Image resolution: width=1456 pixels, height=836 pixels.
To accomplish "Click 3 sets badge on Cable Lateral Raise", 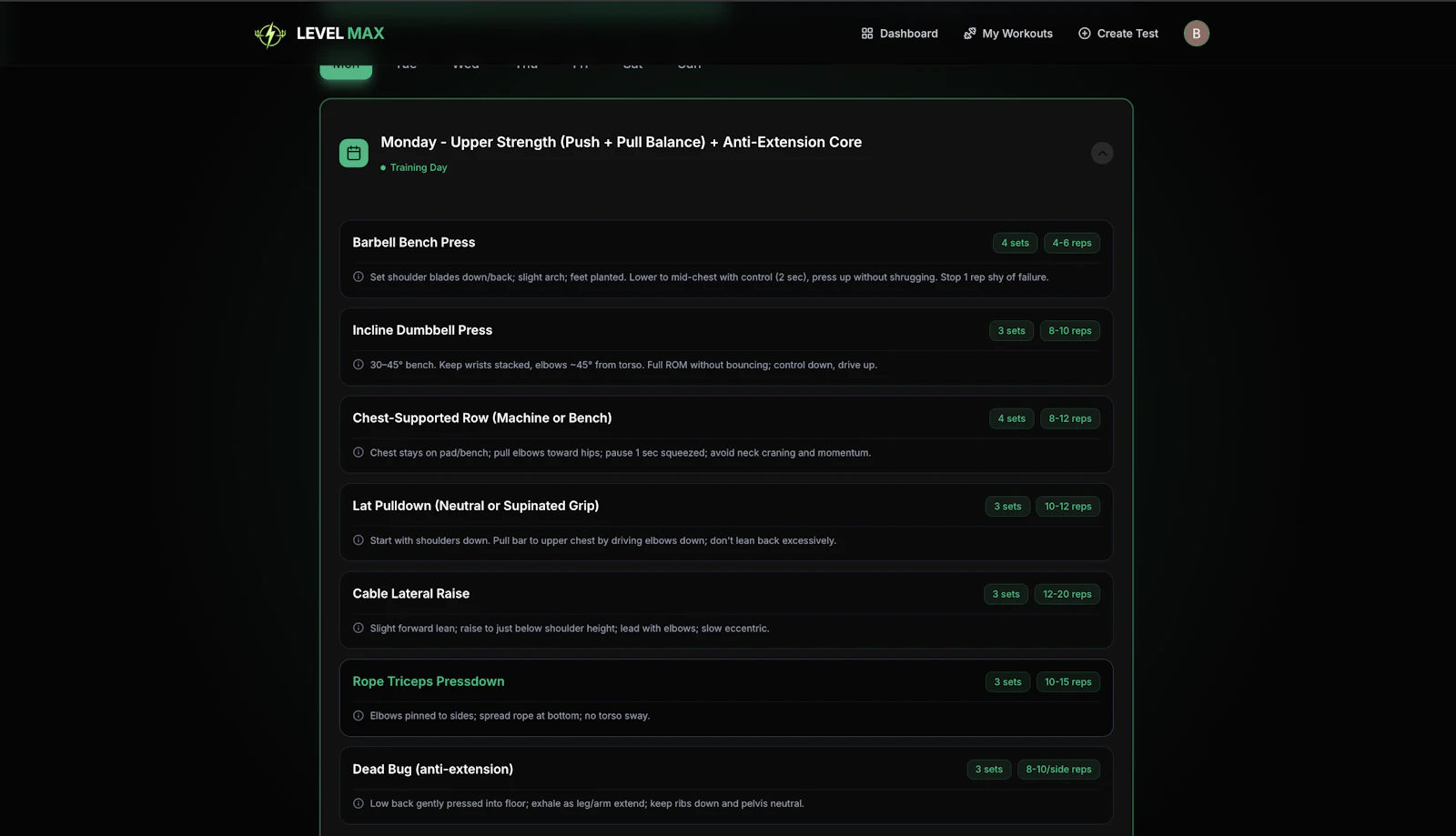I will coord(1006,594).
